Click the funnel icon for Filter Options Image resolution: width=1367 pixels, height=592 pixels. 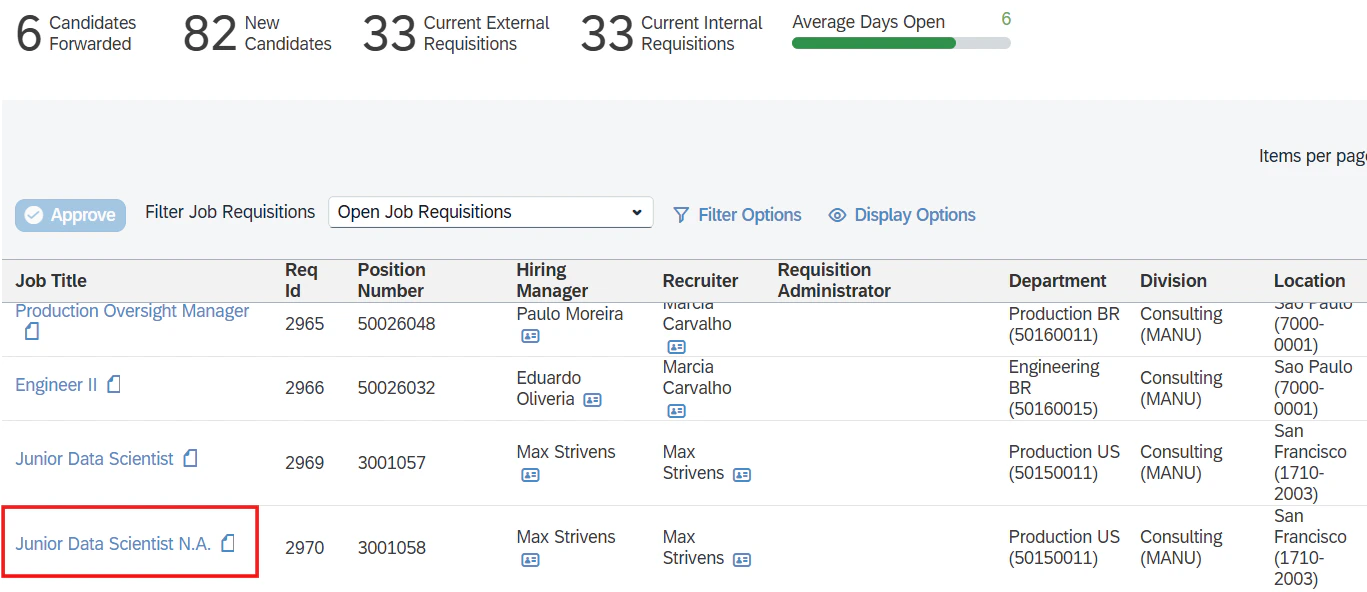(681, 215)
